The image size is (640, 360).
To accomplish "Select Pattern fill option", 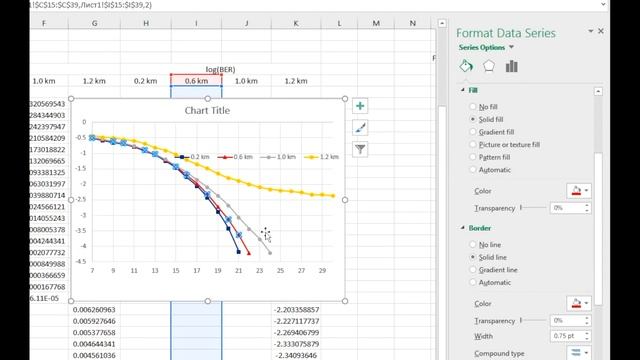I will click(x=473, y=157).
